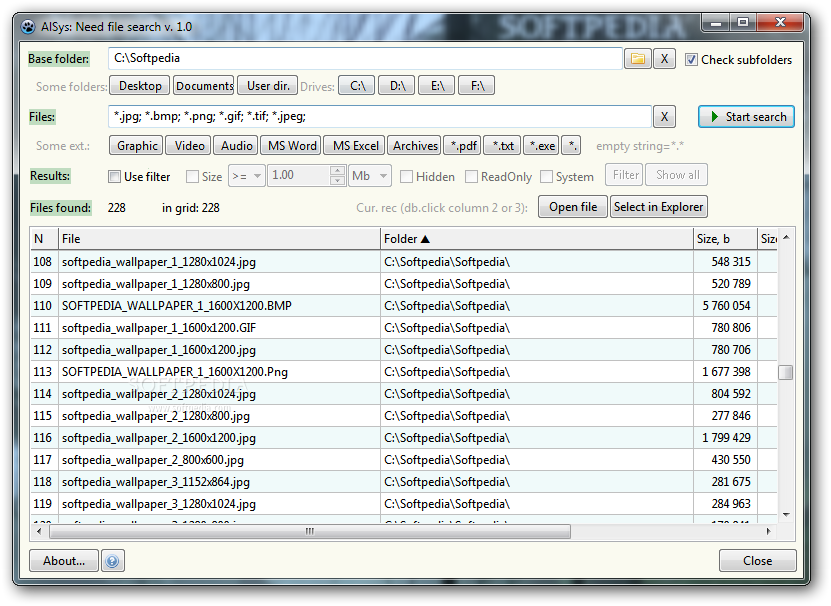Clear the Files mask field with X
The width and height of the screenshot is (831, 606).
(664, 117)
